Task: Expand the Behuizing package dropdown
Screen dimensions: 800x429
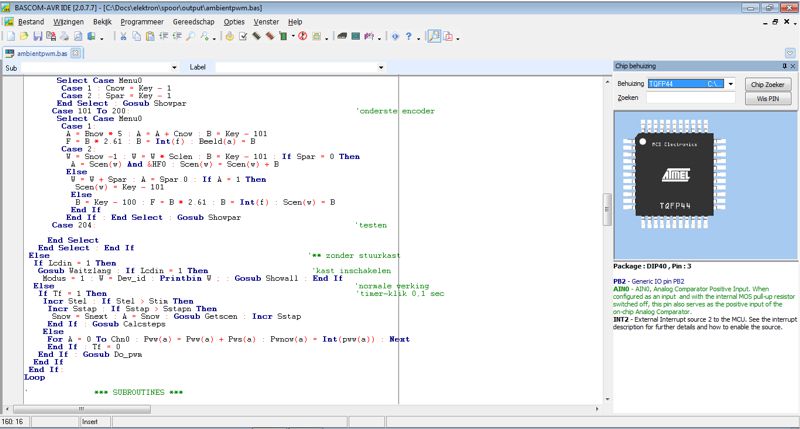Action: pyautogui.click(x=731, y=84)
